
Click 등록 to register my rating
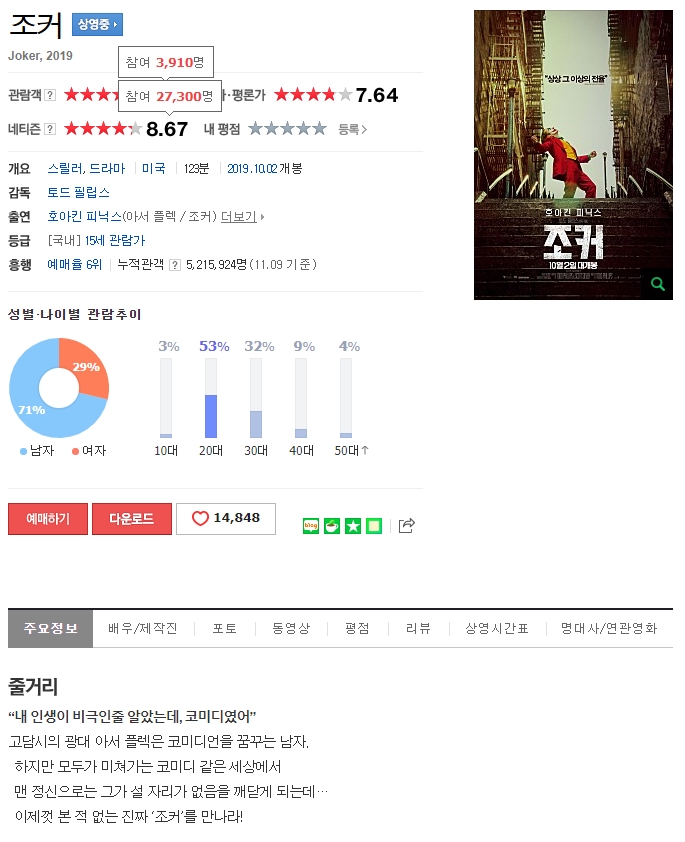[352, 129]
